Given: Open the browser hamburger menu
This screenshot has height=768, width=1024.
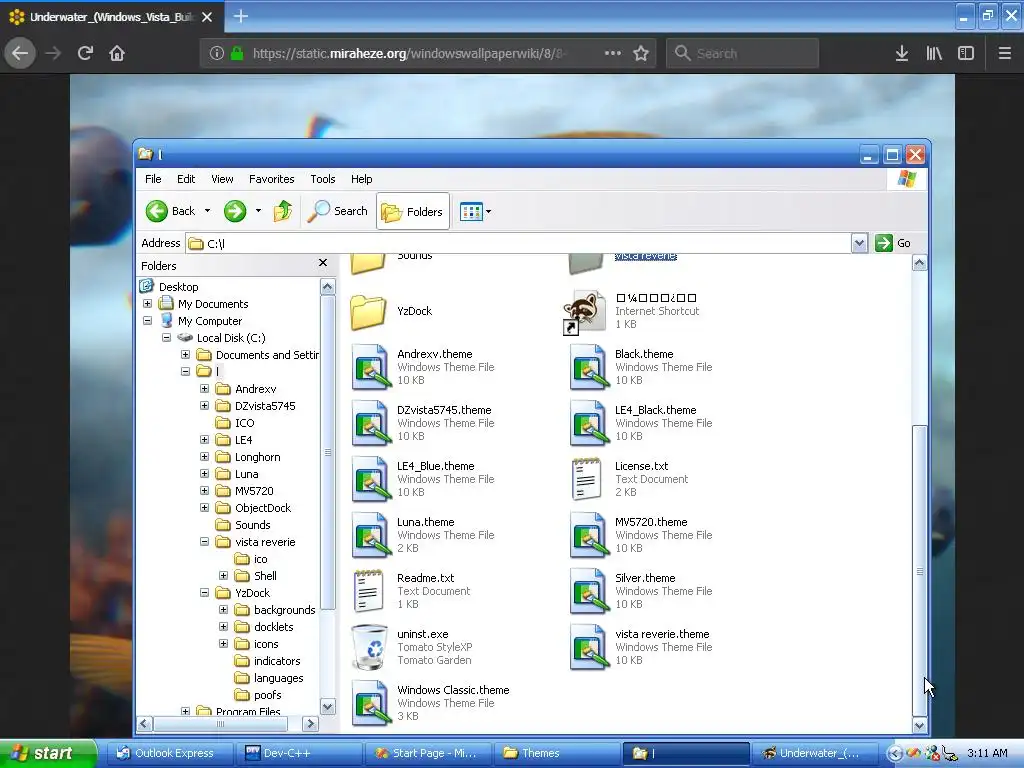Looking at the screenshot, I should point(1004,53).
